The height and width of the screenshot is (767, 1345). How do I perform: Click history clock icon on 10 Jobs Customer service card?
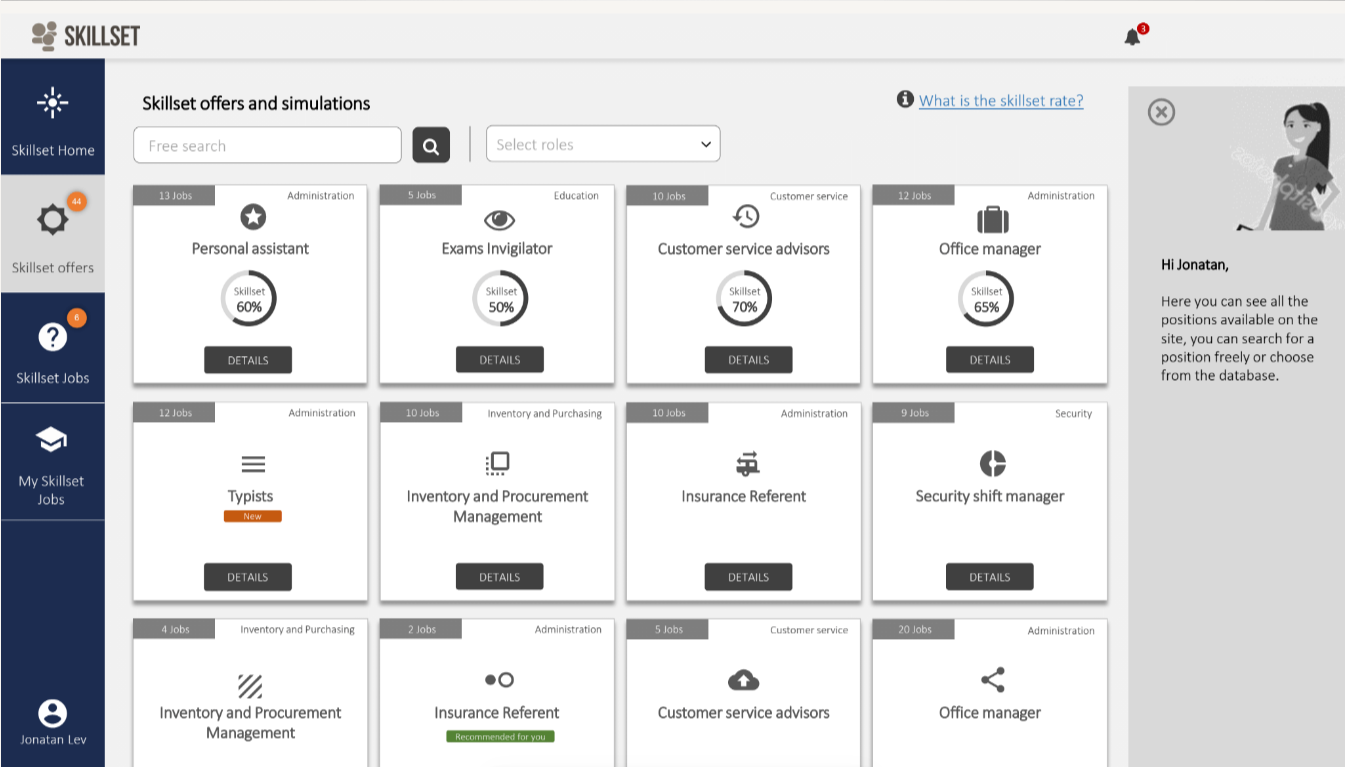point(745,216)
